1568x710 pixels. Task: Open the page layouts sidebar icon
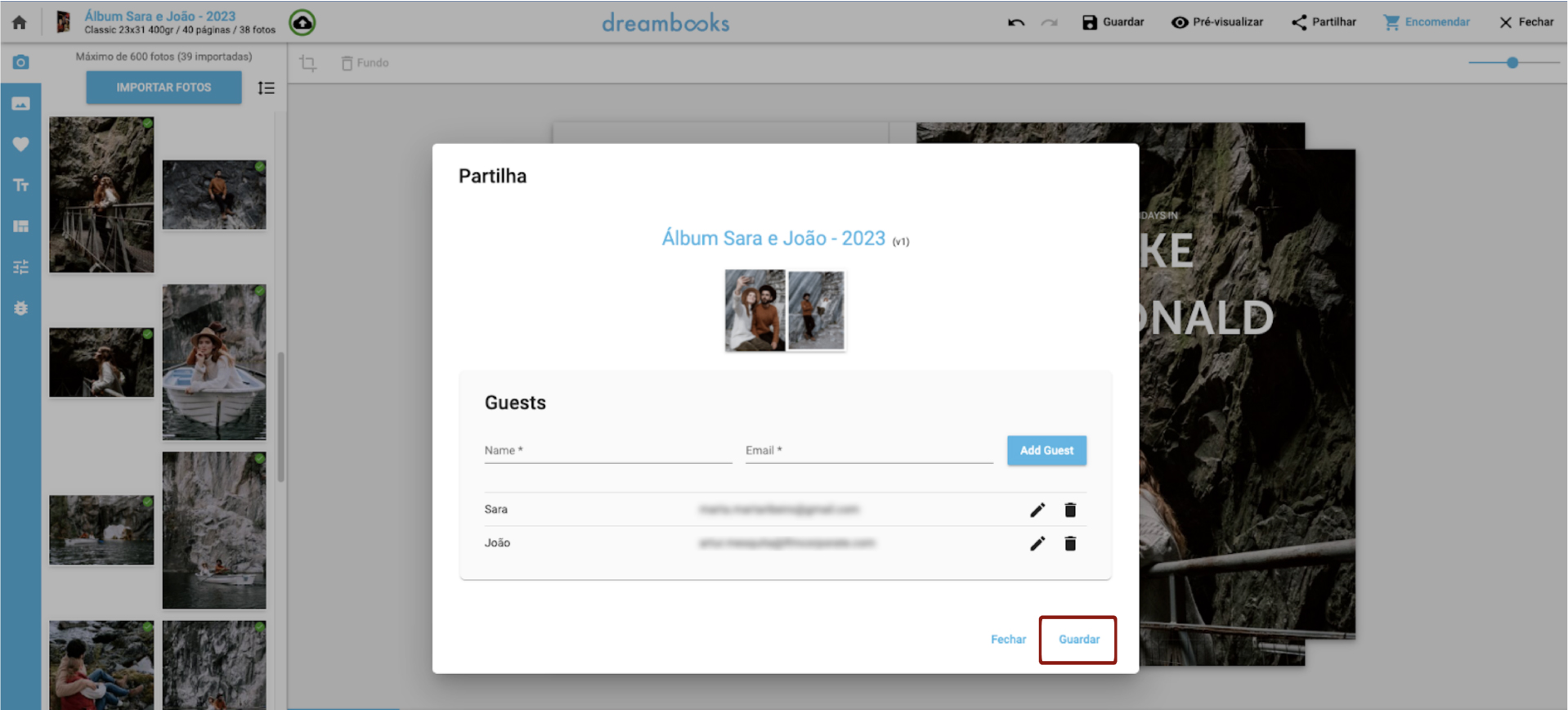pos(20,226)
